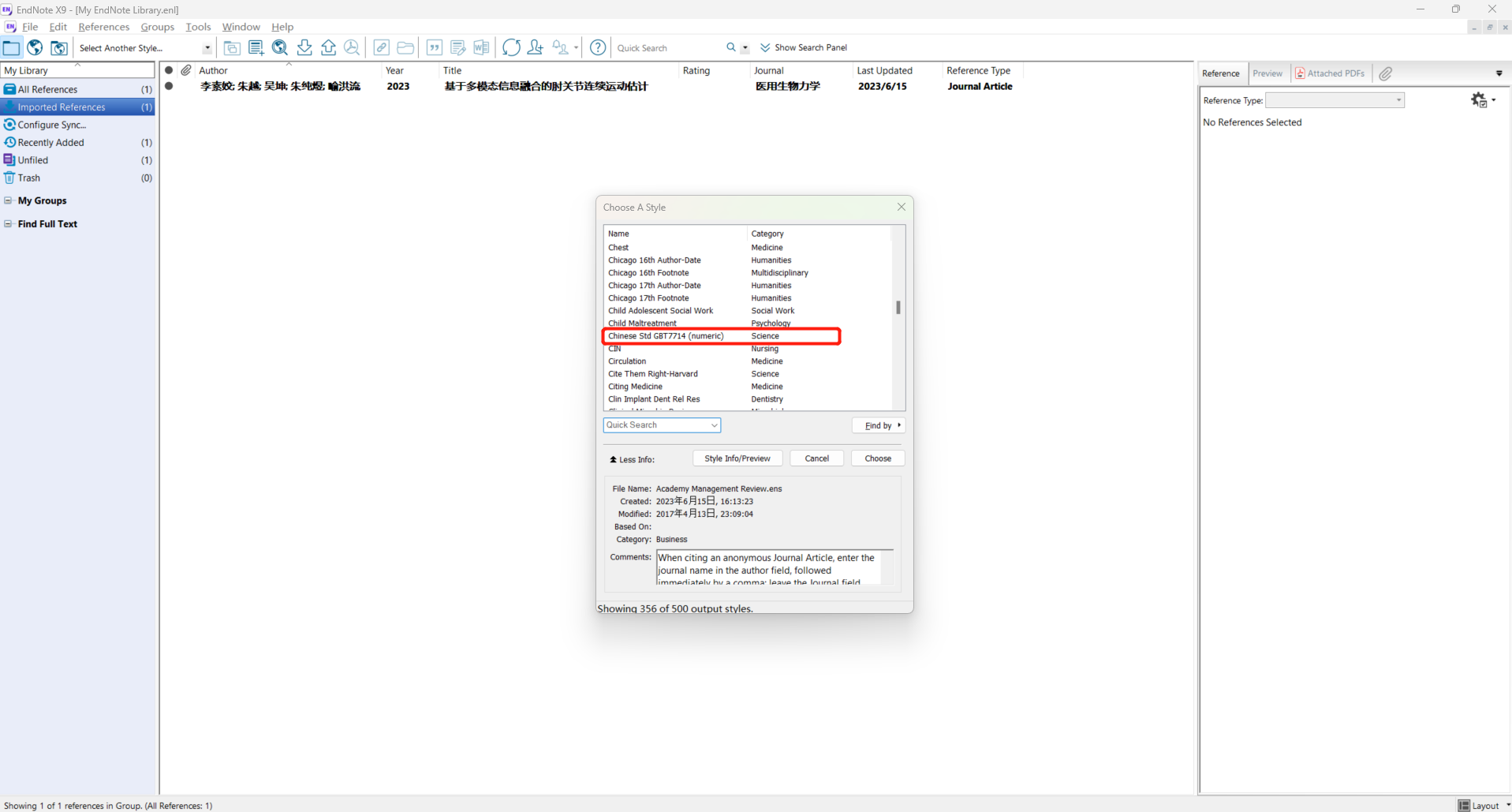Click the Find Full Text toolbar icon
This screenshot has width=1512, height=812.
pos(352,47)
